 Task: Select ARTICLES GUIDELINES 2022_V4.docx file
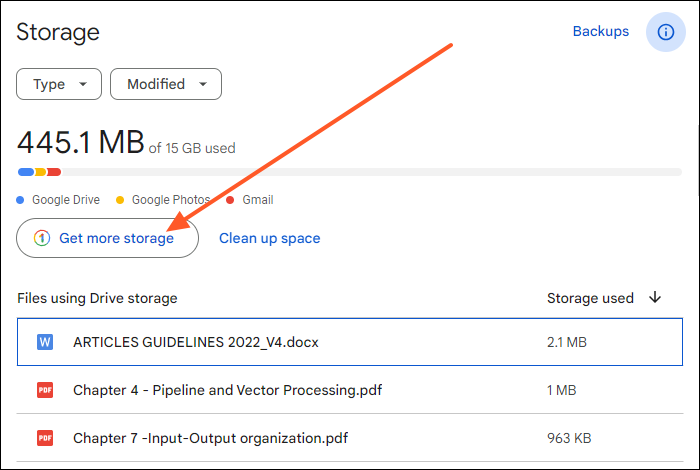[x=196, y=342]
